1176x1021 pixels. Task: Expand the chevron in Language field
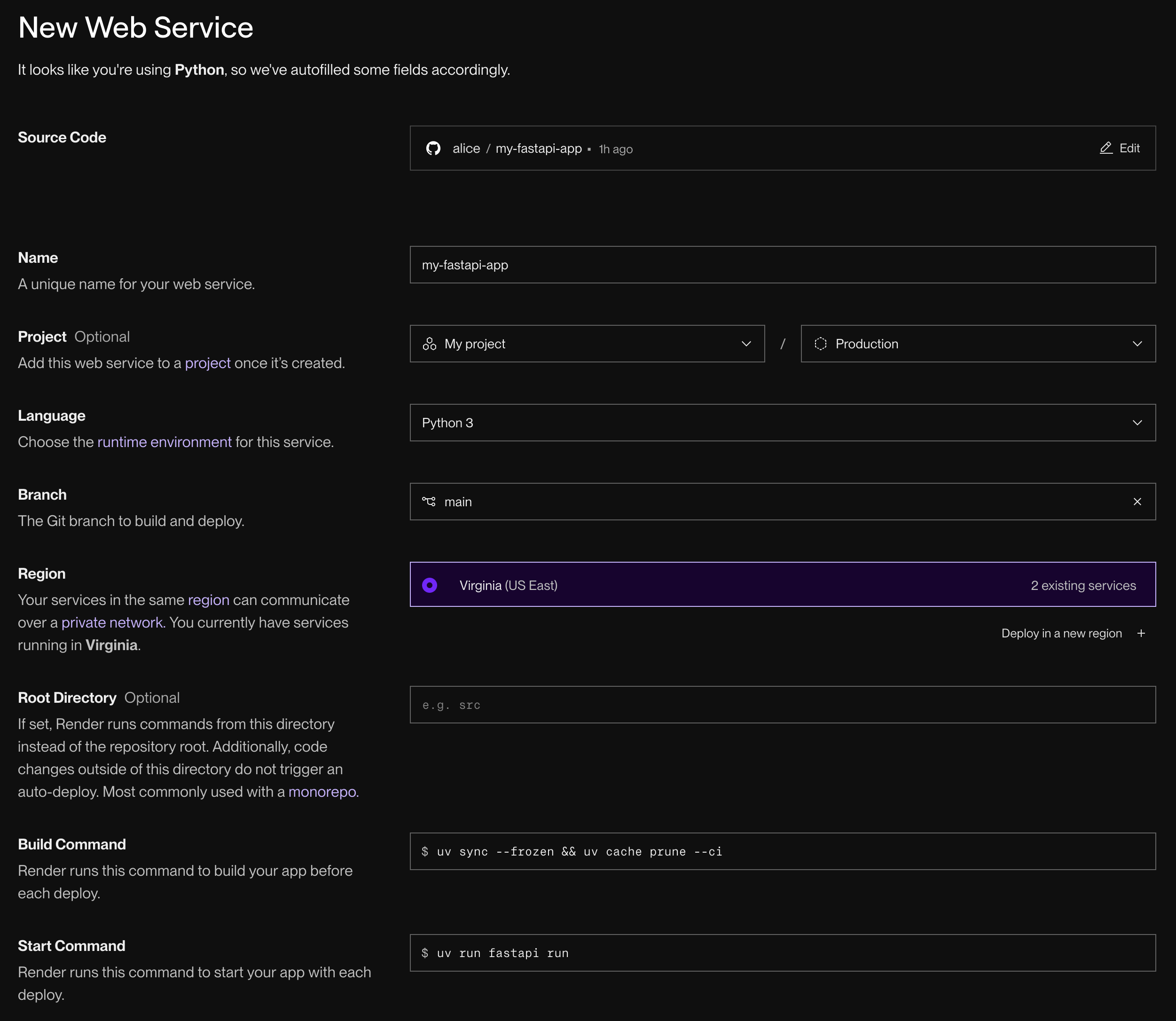point(1137,423)
